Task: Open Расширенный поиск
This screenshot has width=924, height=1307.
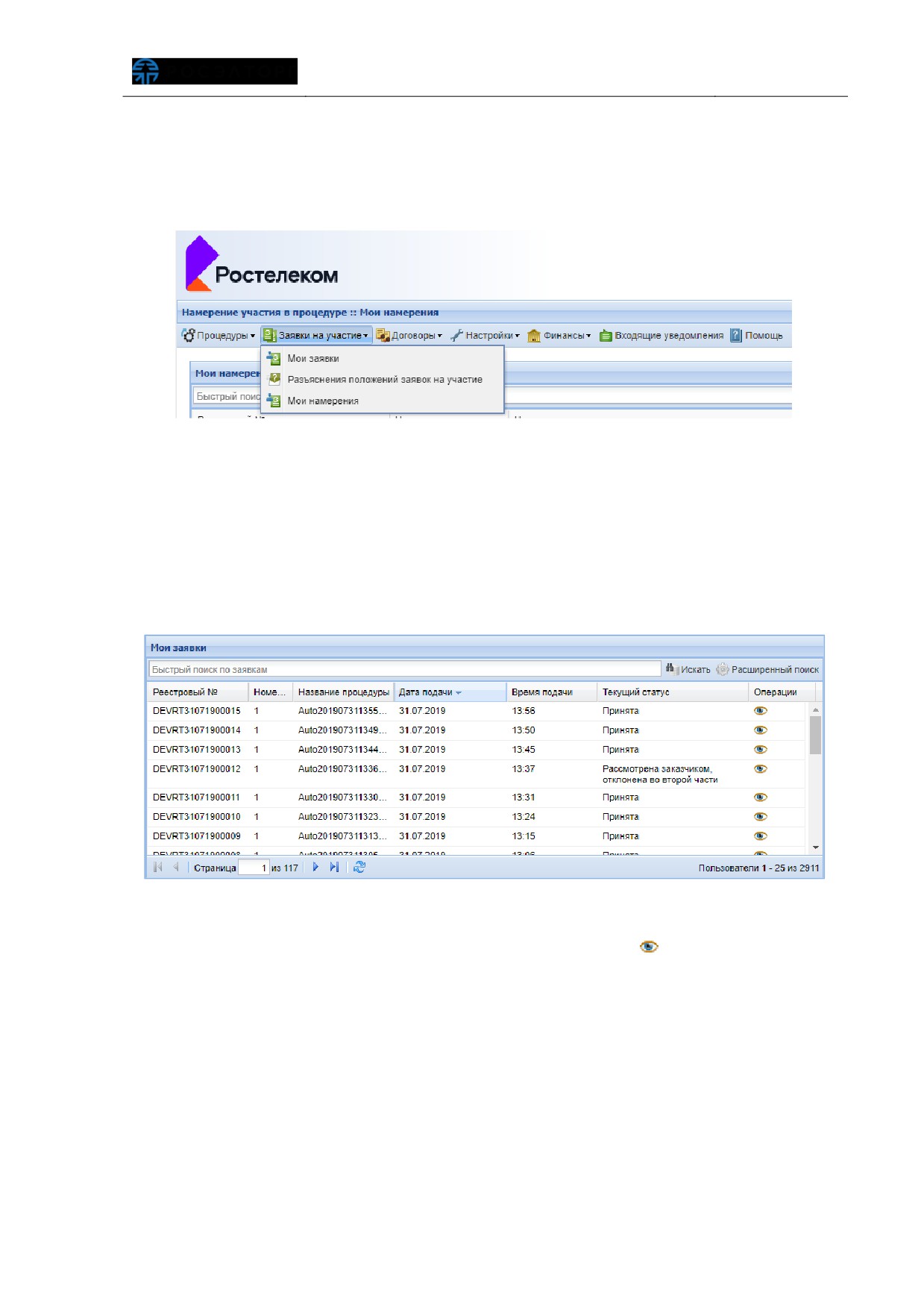Action: pos(767,670)
